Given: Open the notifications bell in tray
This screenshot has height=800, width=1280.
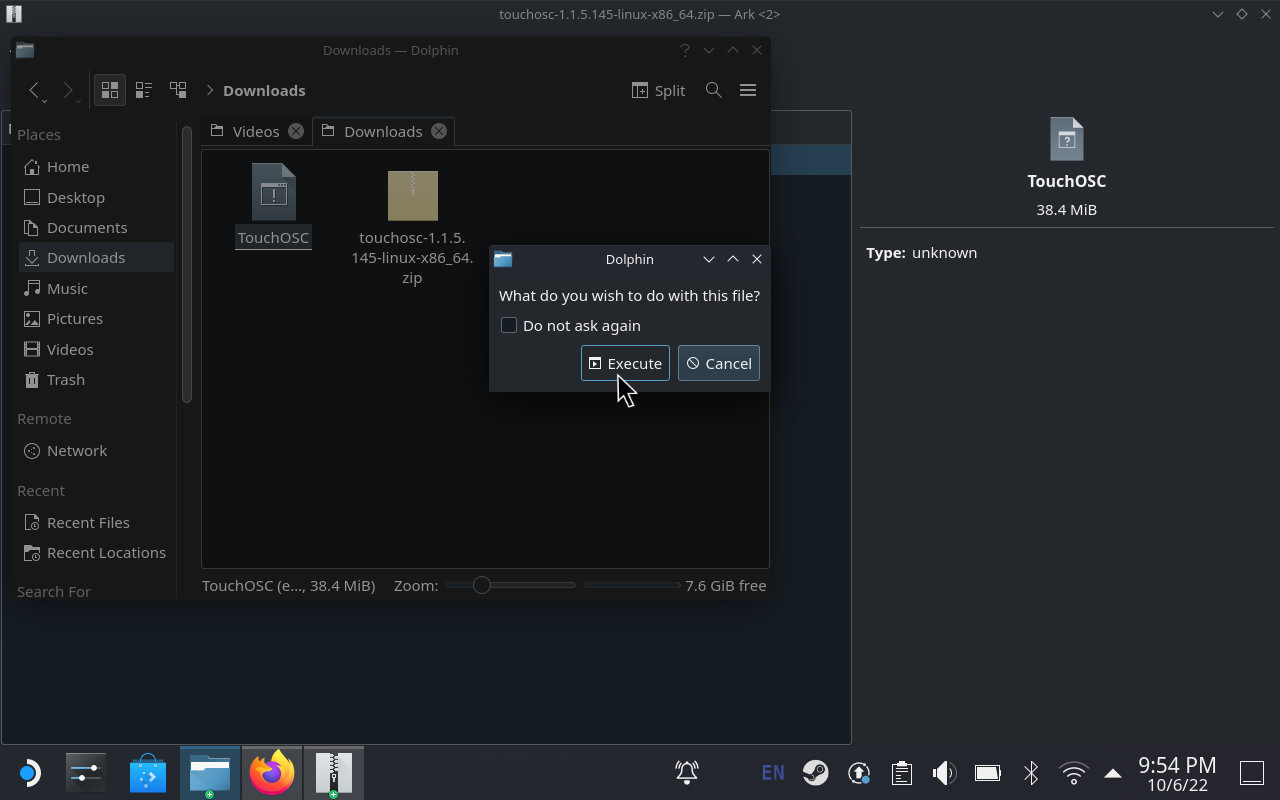Looking at the screenshot, I should pos(687,772).
